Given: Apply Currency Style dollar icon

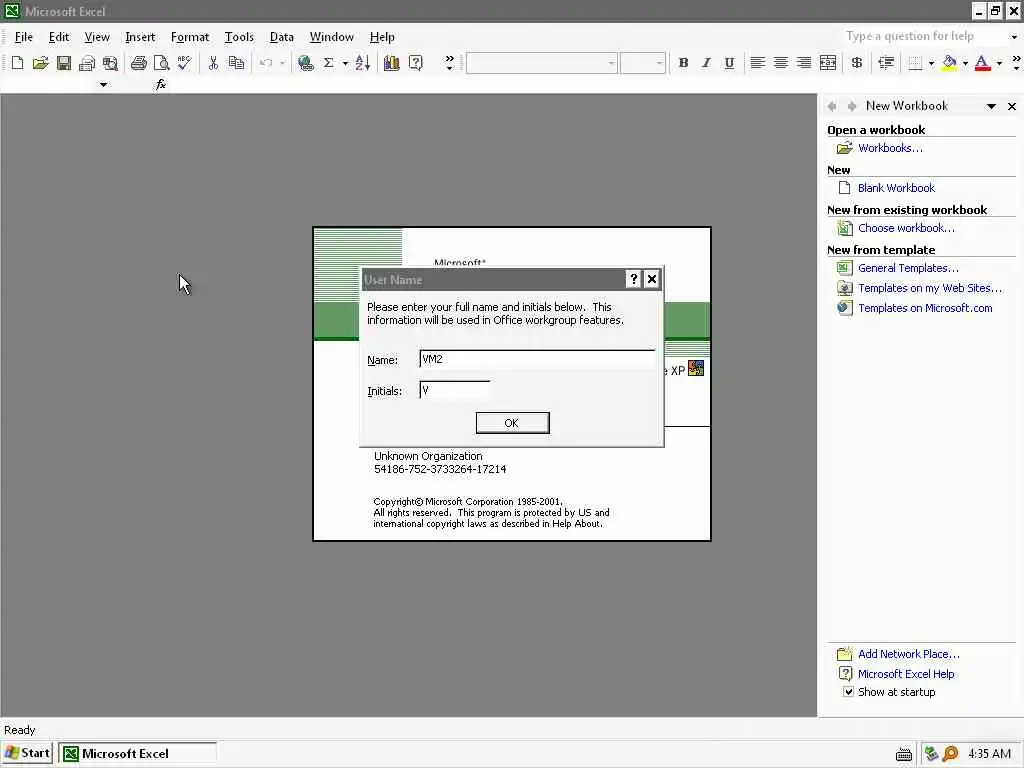Looking at the screenshot, I should click(x=856, y=63).
